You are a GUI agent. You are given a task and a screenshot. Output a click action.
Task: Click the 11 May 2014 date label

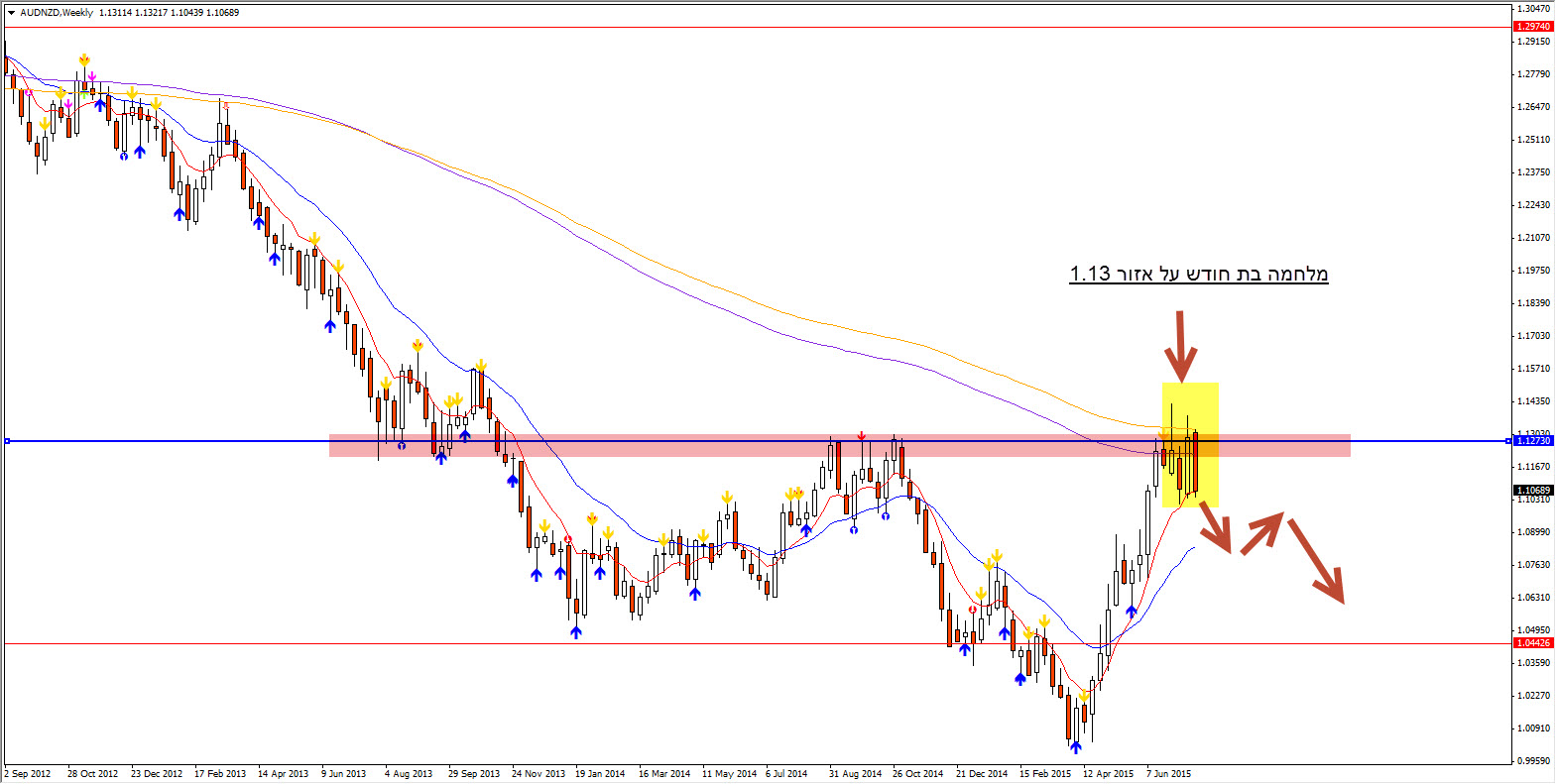click(x=729, y=773)
